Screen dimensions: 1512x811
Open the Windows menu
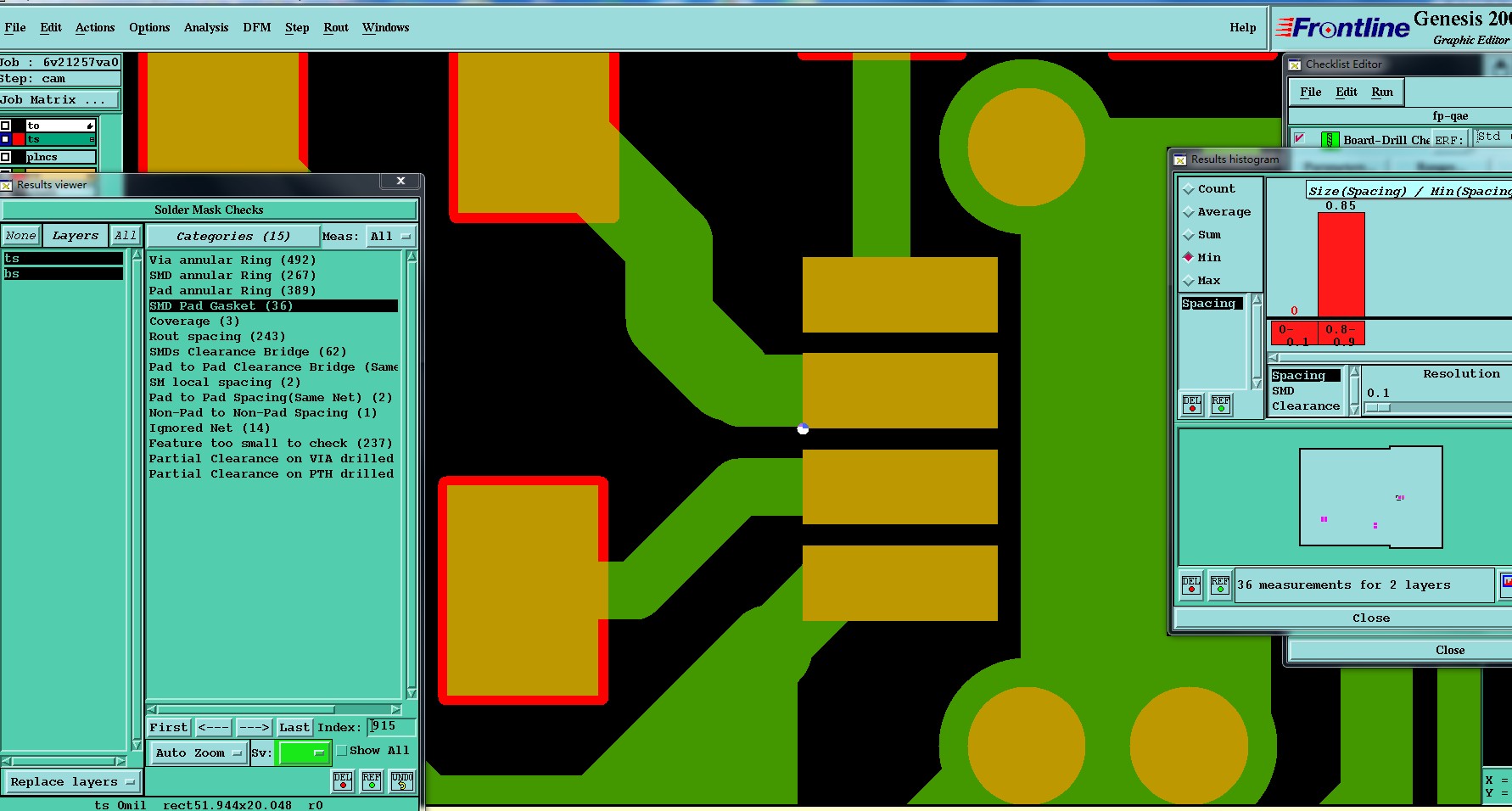pos(386,27)
